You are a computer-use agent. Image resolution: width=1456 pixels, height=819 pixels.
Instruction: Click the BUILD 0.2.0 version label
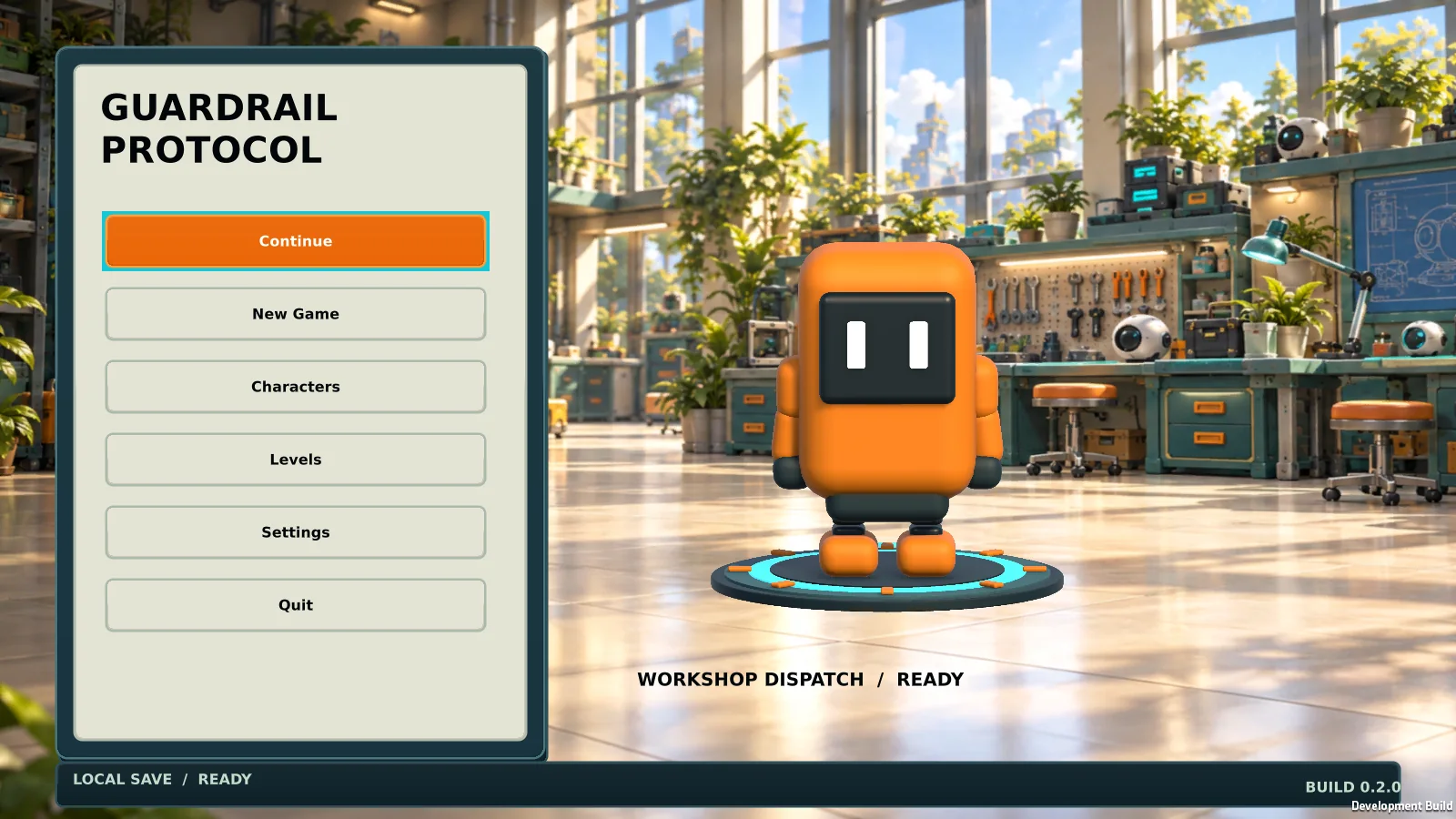coord(1352,786)
